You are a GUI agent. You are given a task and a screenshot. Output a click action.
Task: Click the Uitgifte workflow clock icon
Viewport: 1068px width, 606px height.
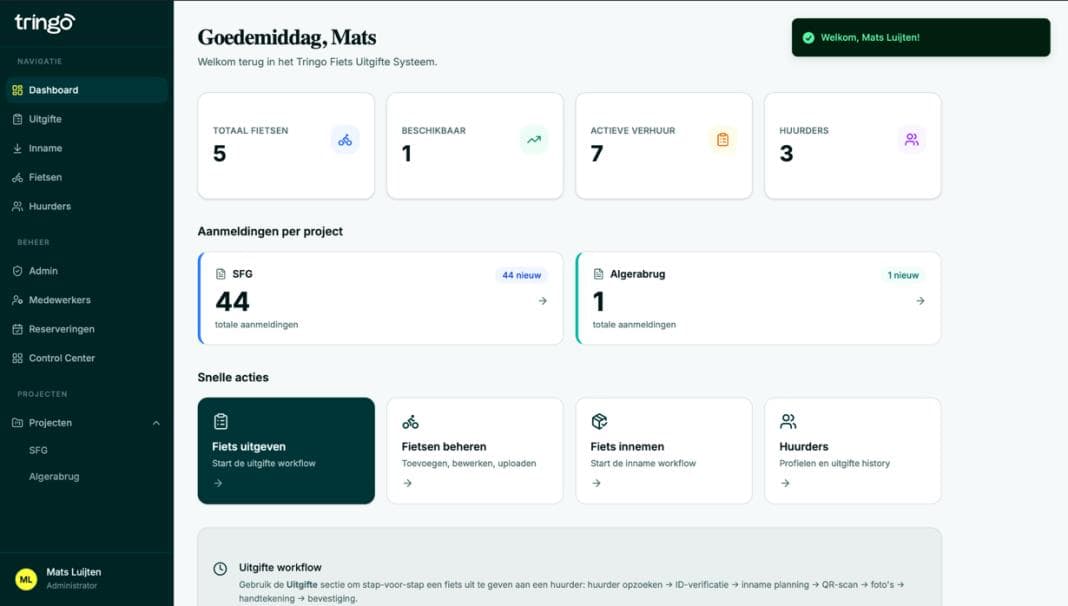[x=220, y=569]
